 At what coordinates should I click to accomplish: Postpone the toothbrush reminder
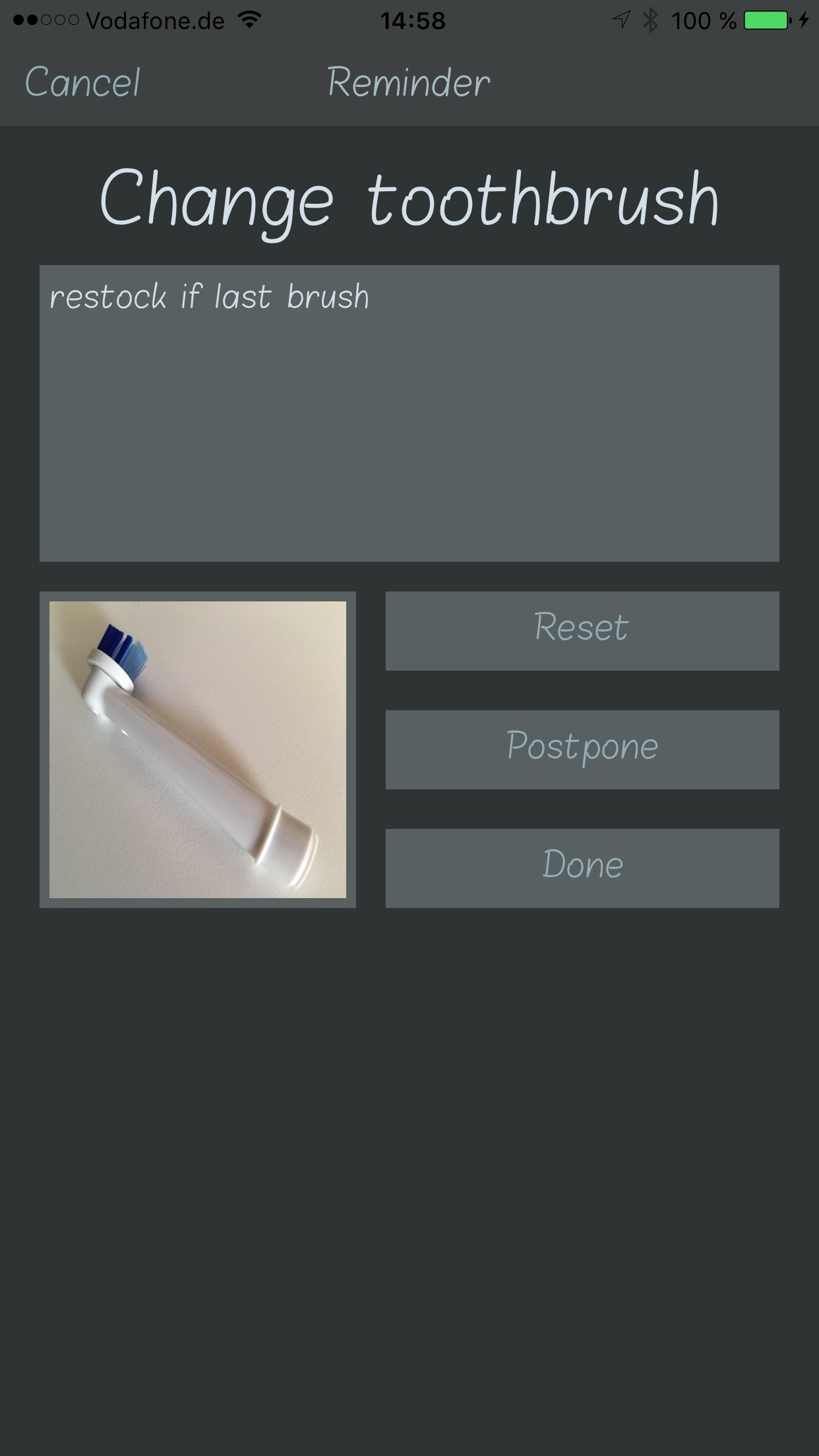click(x=582, y=750)
